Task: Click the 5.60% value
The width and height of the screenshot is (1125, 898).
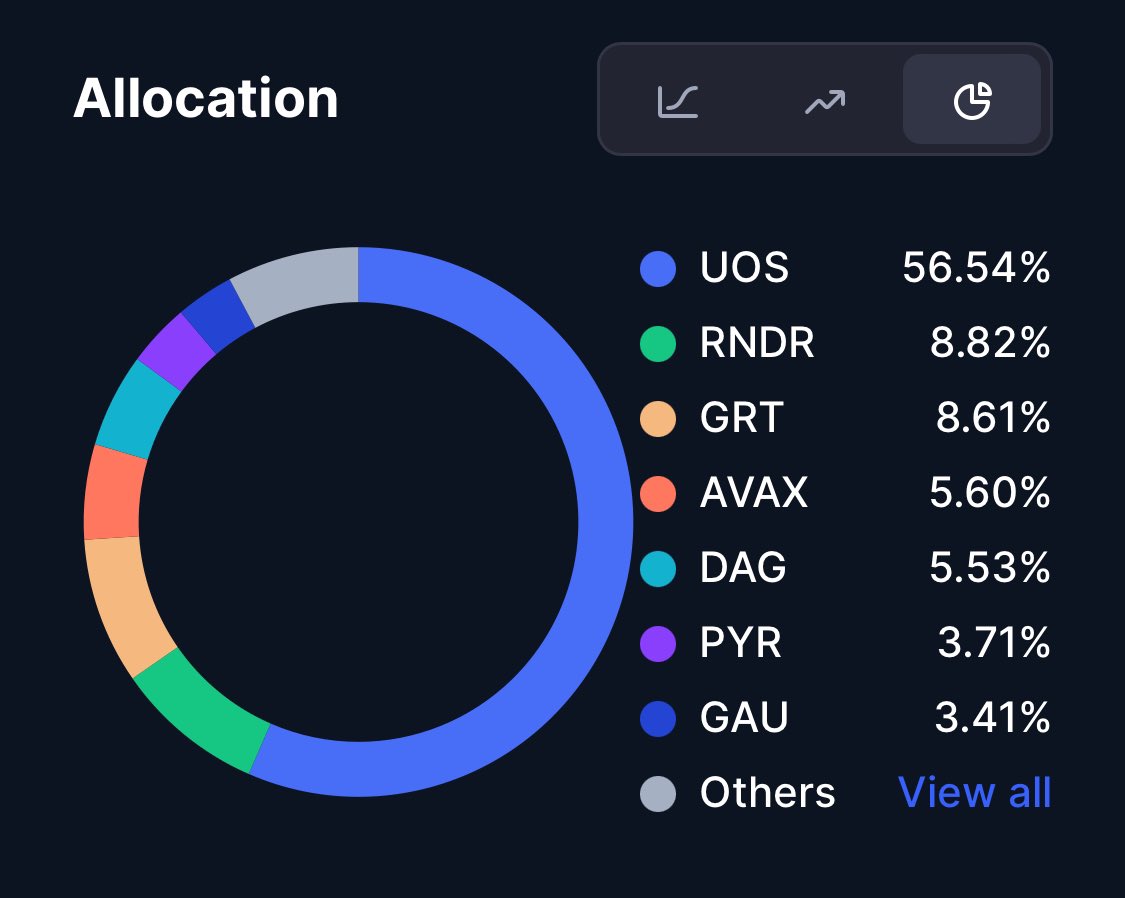Action: coord(990,492)
